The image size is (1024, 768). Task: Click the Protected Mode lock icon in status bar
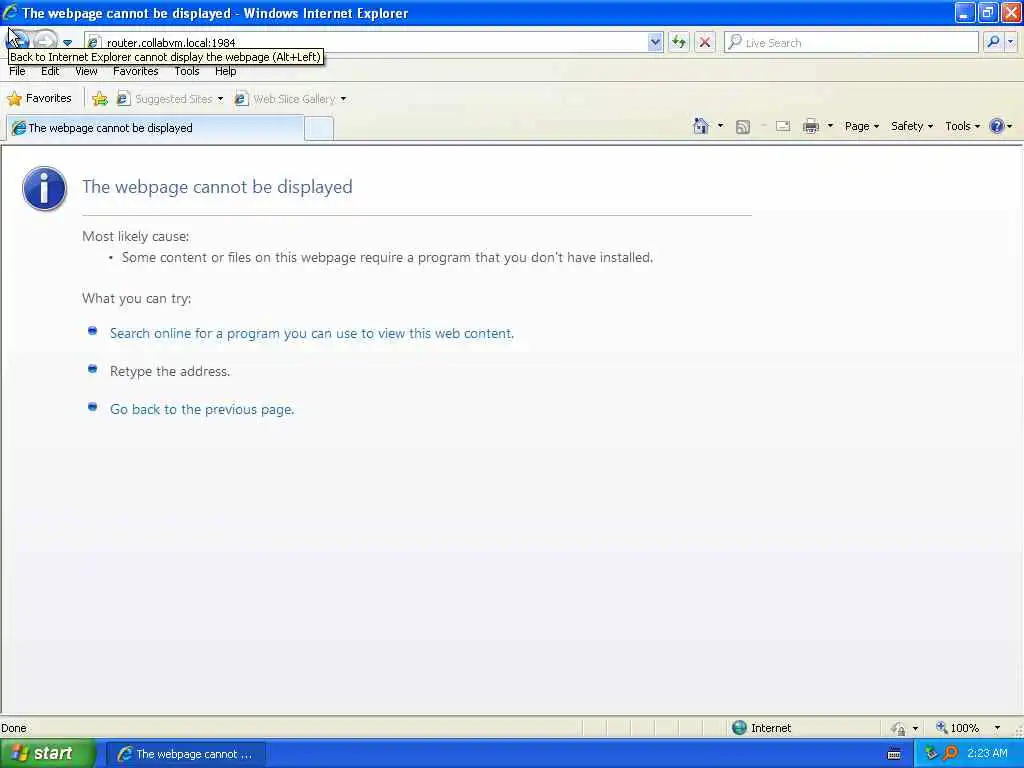click(899, 728)
